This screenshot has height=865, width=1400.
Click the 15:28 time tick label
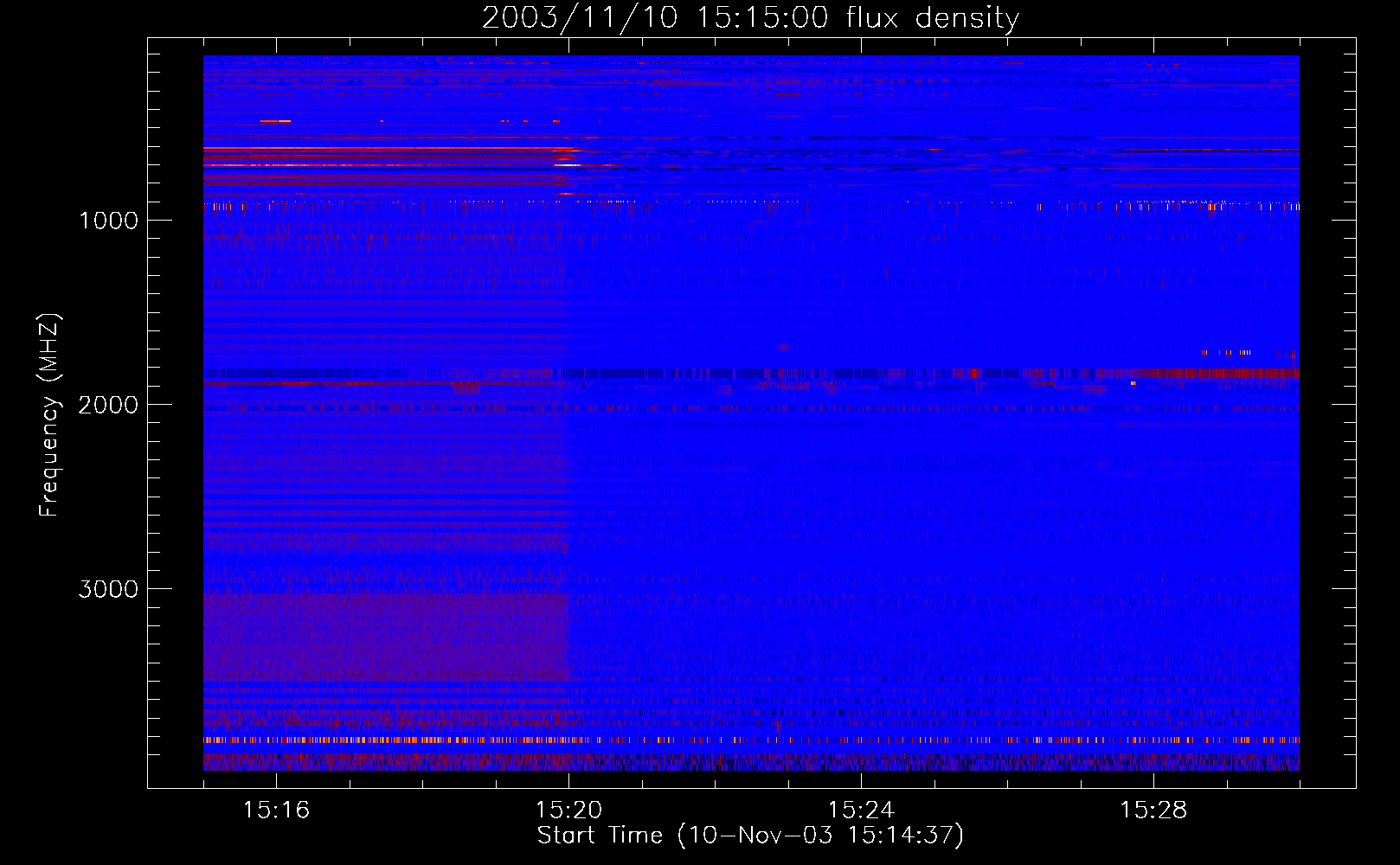coord(1153,810)
